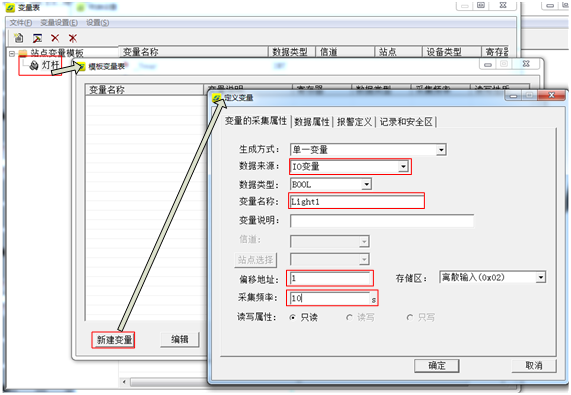Screen dimensions: 571x395
Task: Click the 新建变量 button
Action: coord(114,340)
